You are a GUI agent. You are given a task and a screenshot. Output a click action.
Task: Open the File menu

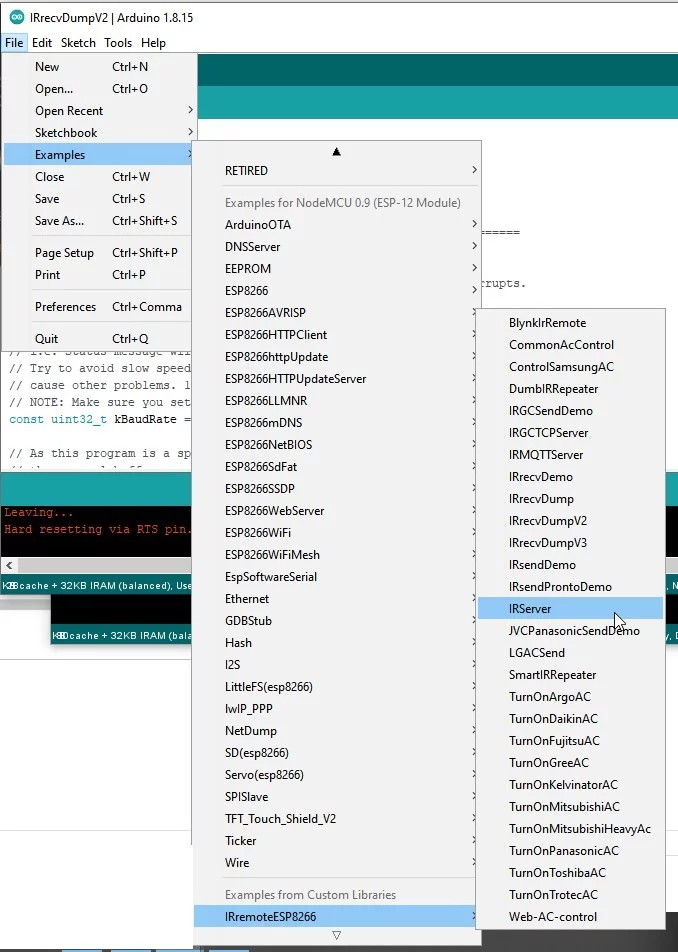click(x=14, y=42)
